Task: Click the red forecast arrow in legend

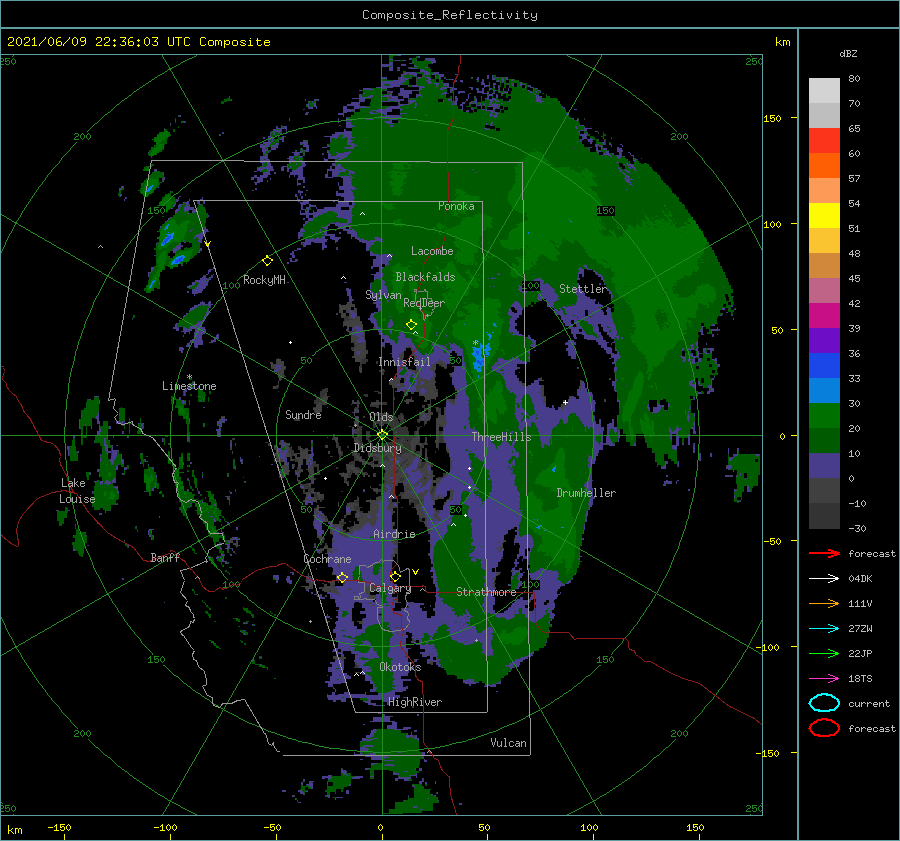Action: pos(824,553)
